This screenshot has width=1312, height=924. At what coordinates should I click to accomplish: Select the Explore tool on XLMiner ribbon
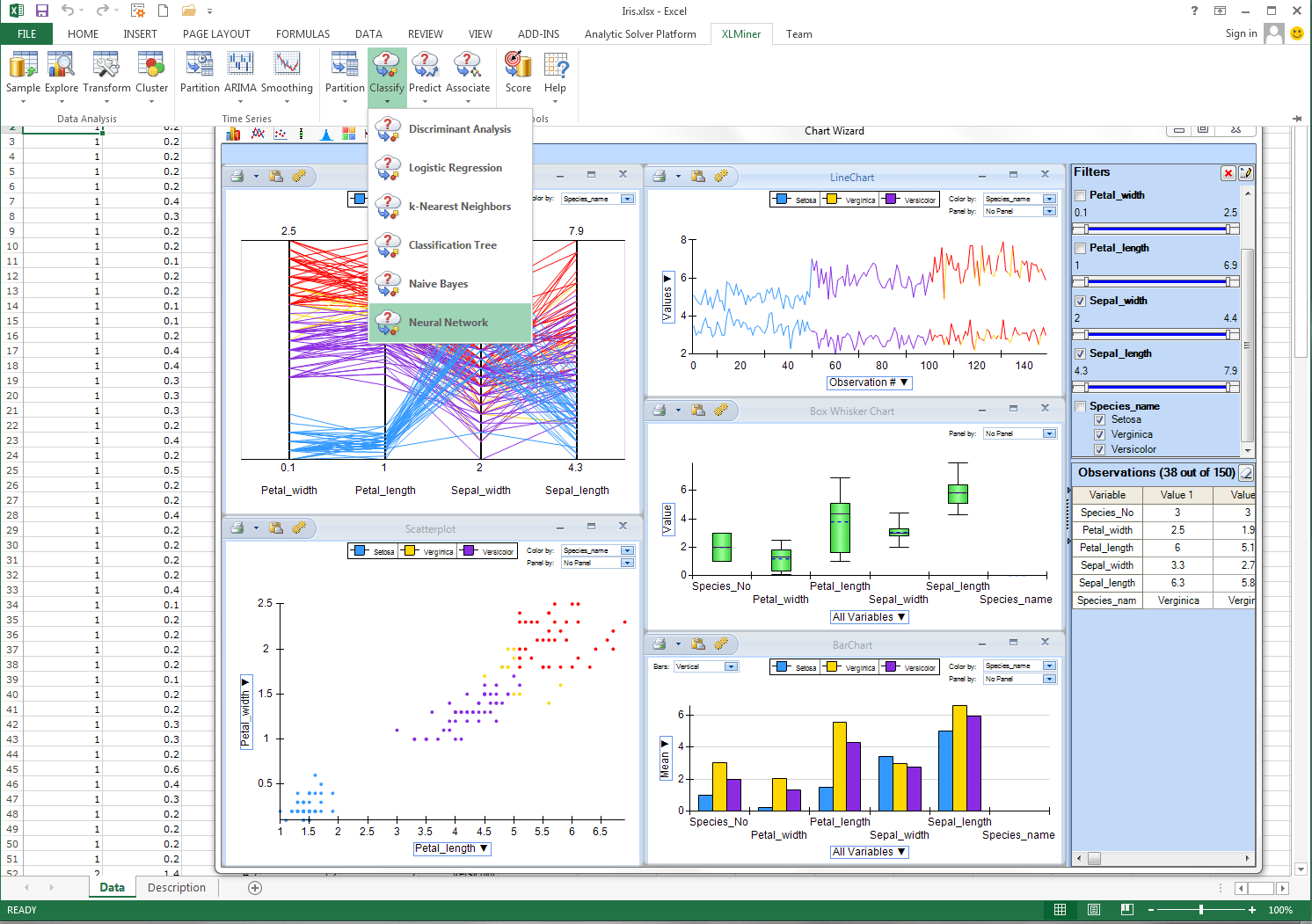61,70
